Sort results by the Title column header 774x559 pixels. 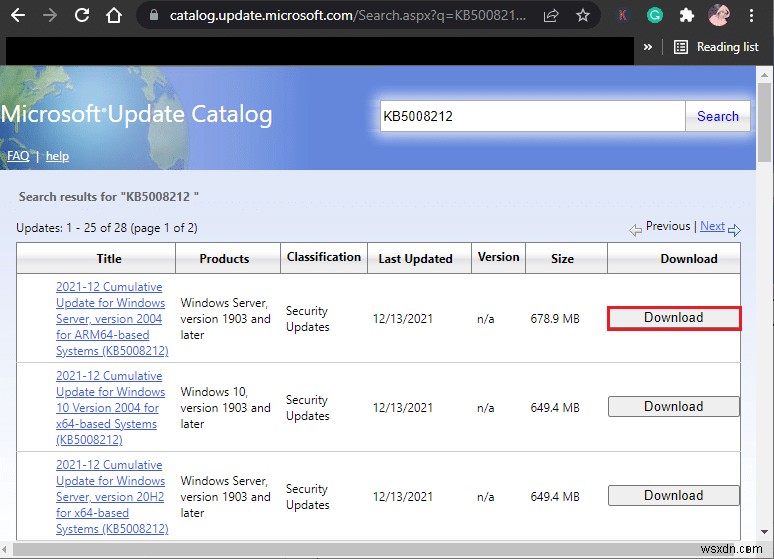[x=109, y=258]
